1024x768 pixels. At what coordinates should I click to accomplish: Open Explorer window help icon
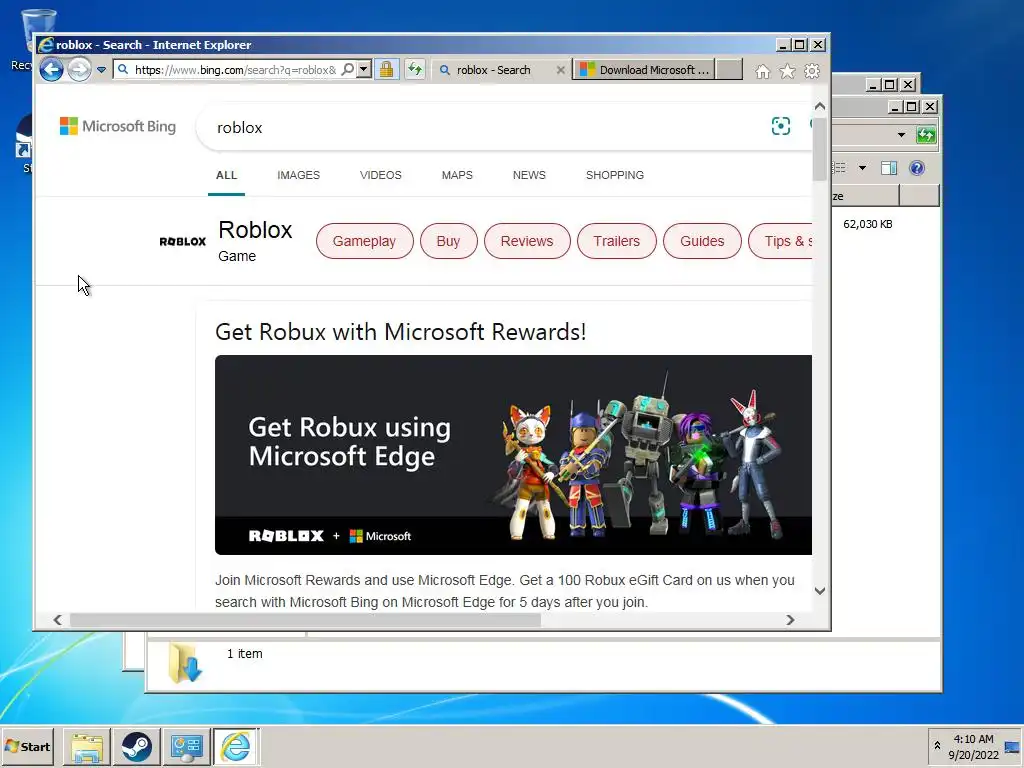917,168
